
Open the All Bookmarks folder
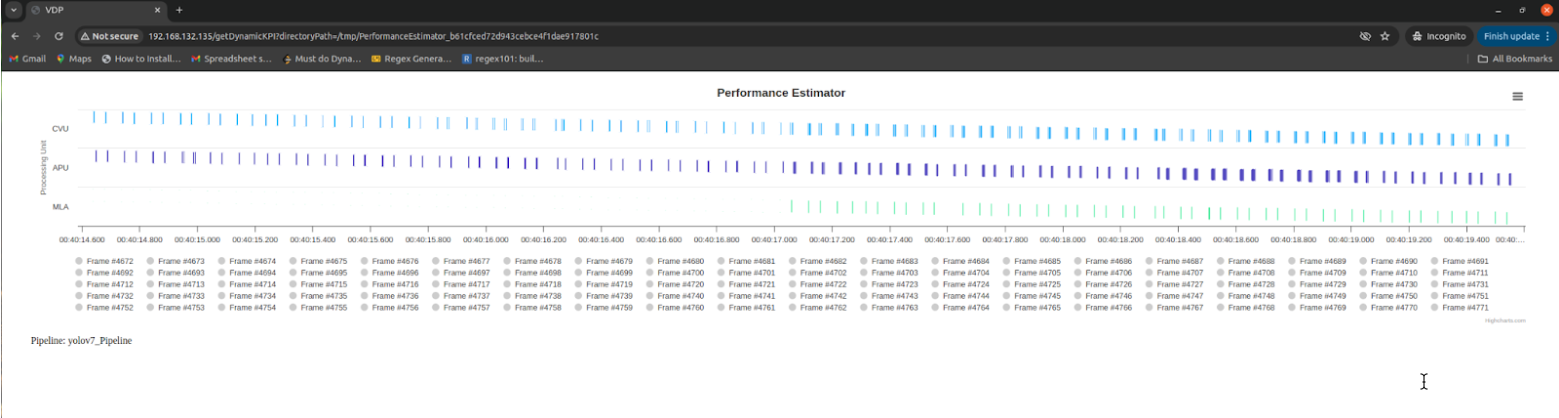coord(1513,59)
